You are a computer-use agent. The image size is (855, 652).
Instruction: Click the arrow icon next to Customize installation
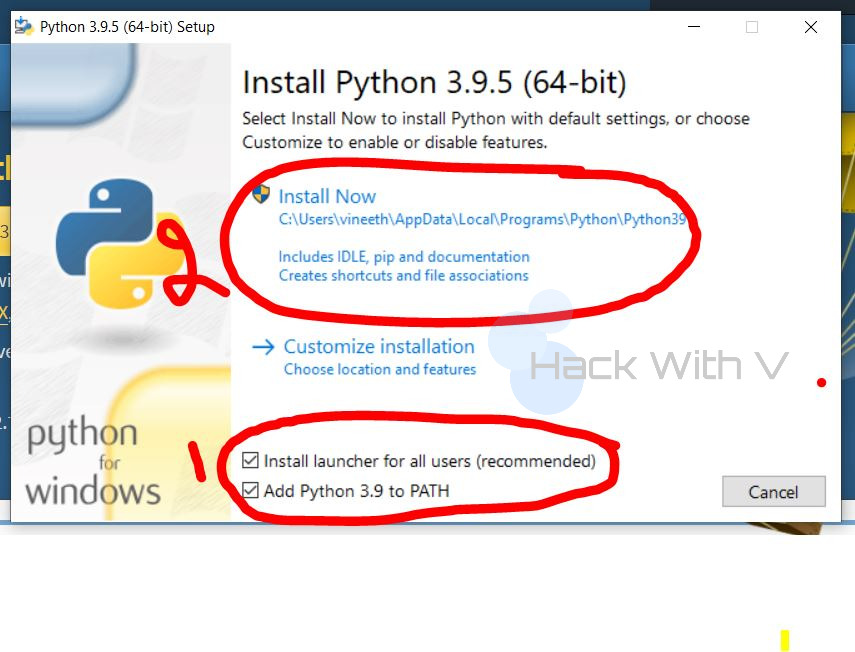point(263,347)
